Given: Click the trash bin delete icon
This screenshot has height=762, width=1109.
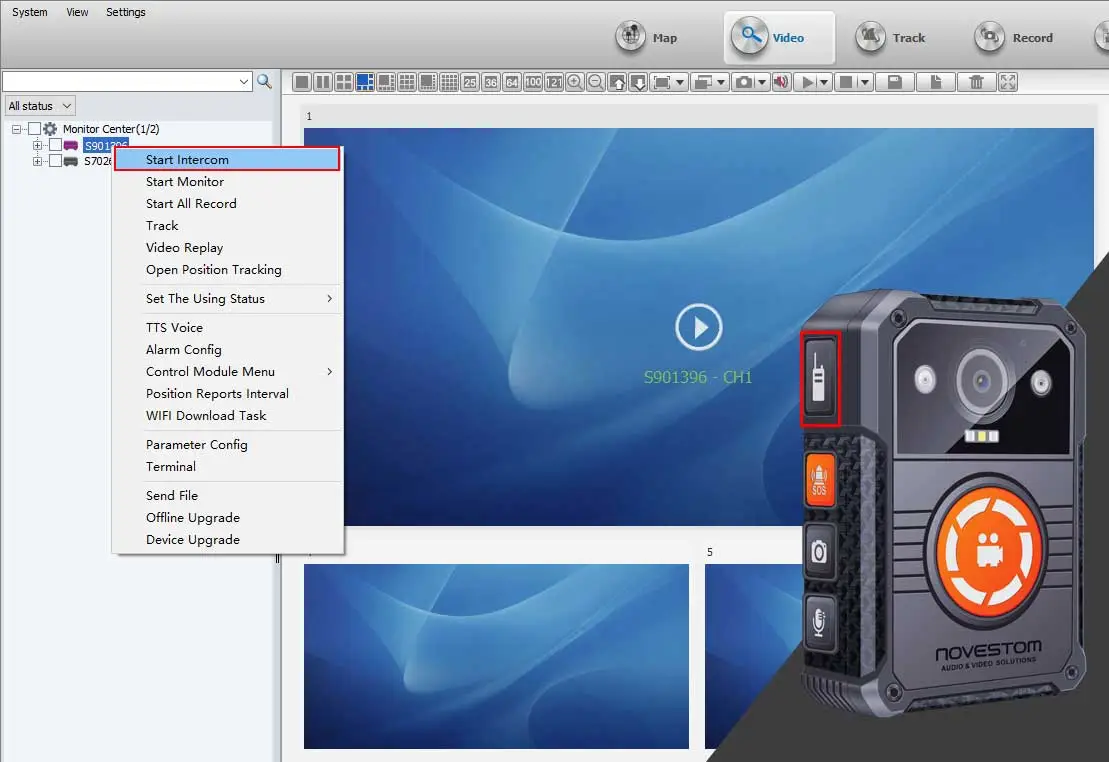Looking at the screenshot, I should point(977,82).
